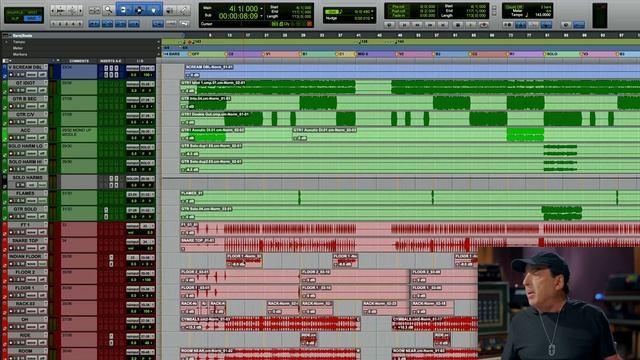Click the main counter value field

pos(243,8)
